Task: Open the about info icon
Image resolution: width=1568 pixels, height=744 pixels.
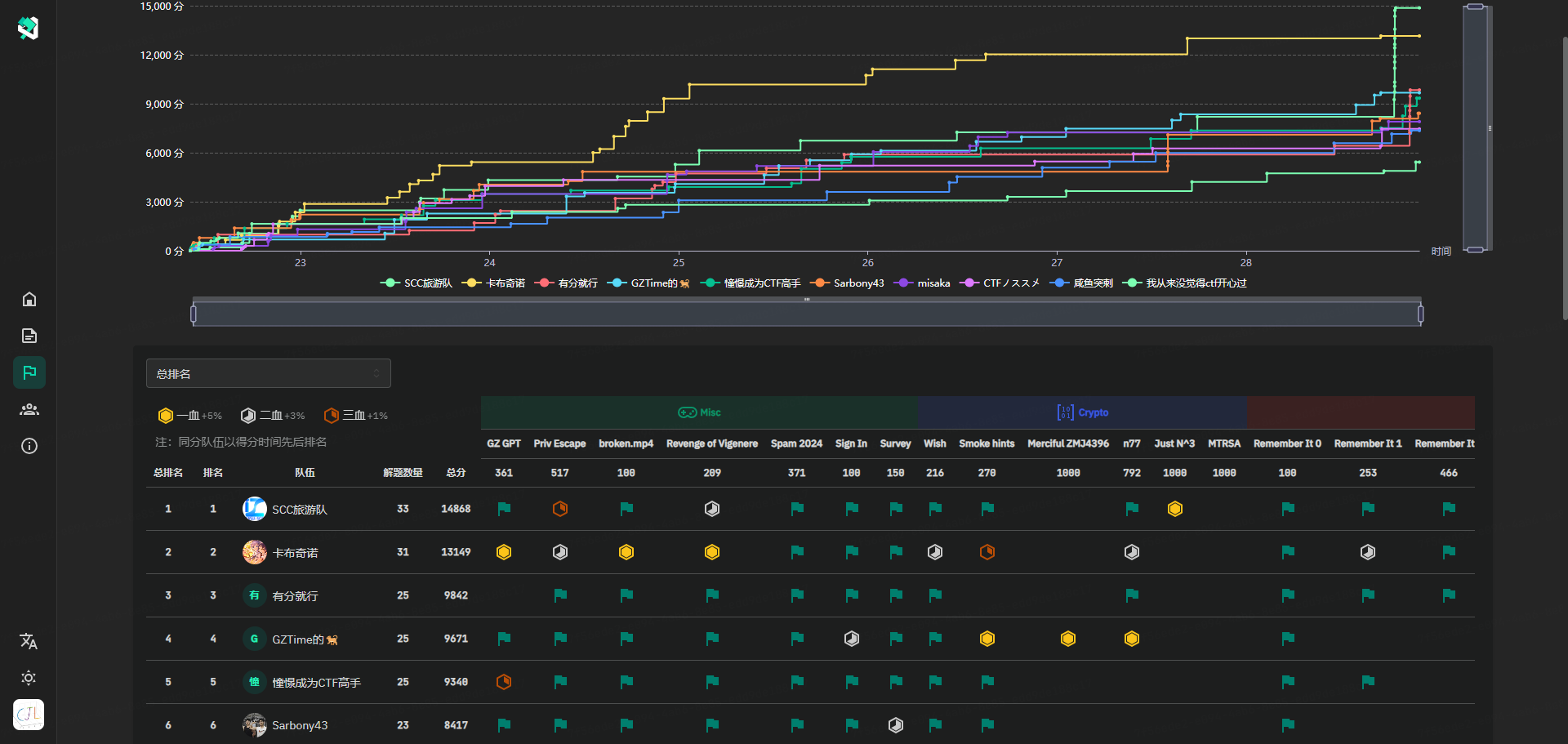Action: point(29,446)
